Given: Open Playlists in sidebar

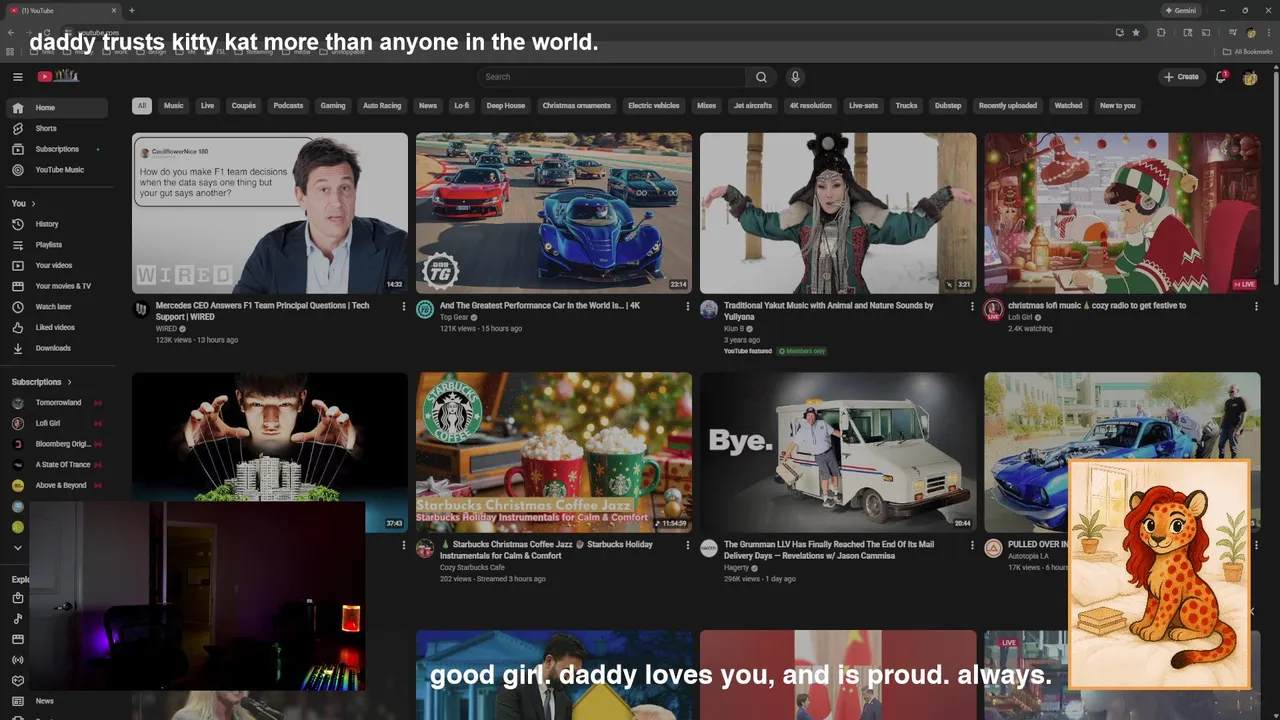Looking at the screenshot, I should [x=56, y=245].
